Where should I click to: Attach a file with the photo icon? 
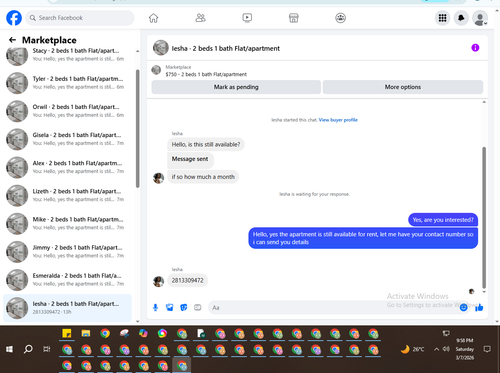[169, 307]
